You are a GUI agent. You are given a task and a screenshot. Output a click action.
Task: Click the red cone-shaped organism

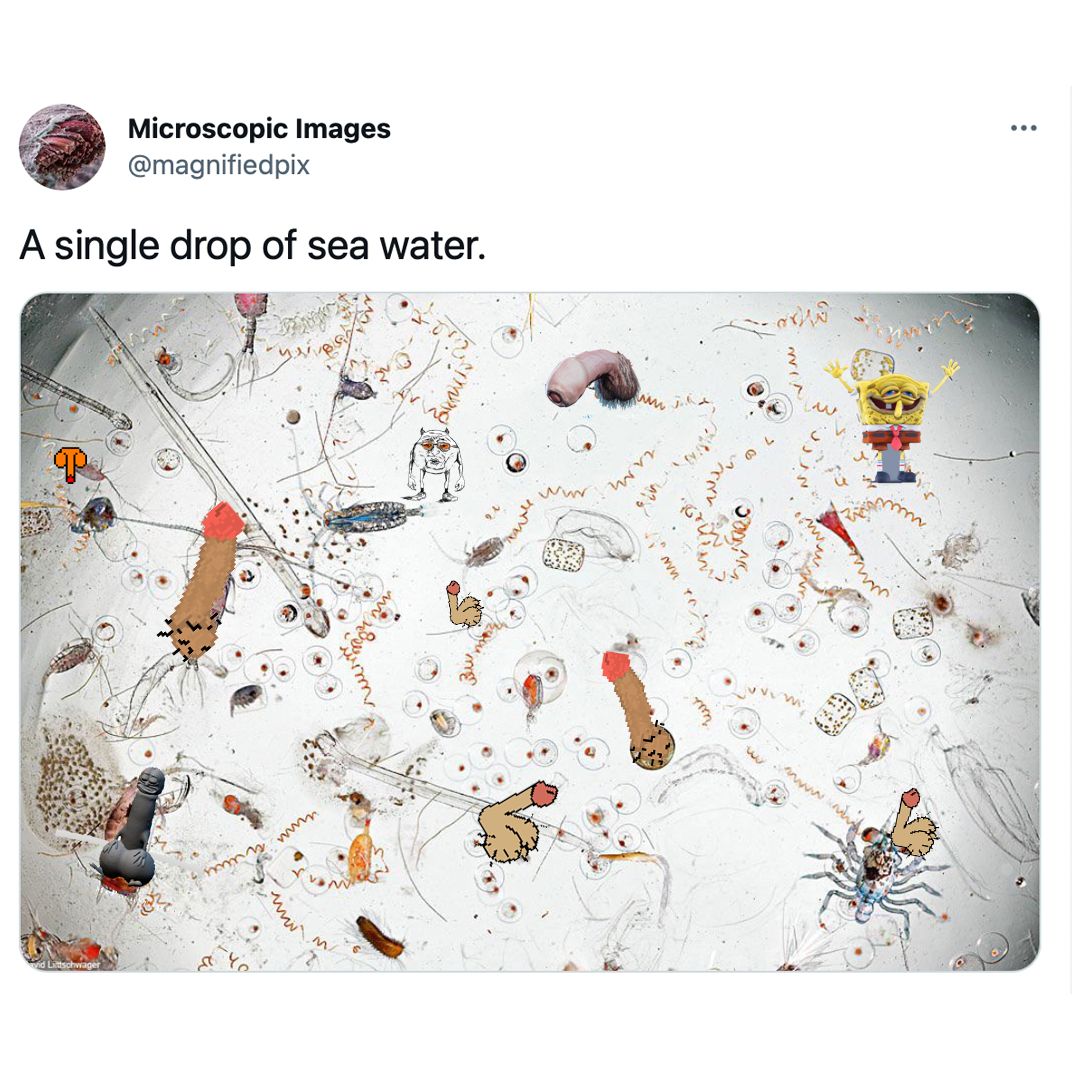tap(839, 529)
